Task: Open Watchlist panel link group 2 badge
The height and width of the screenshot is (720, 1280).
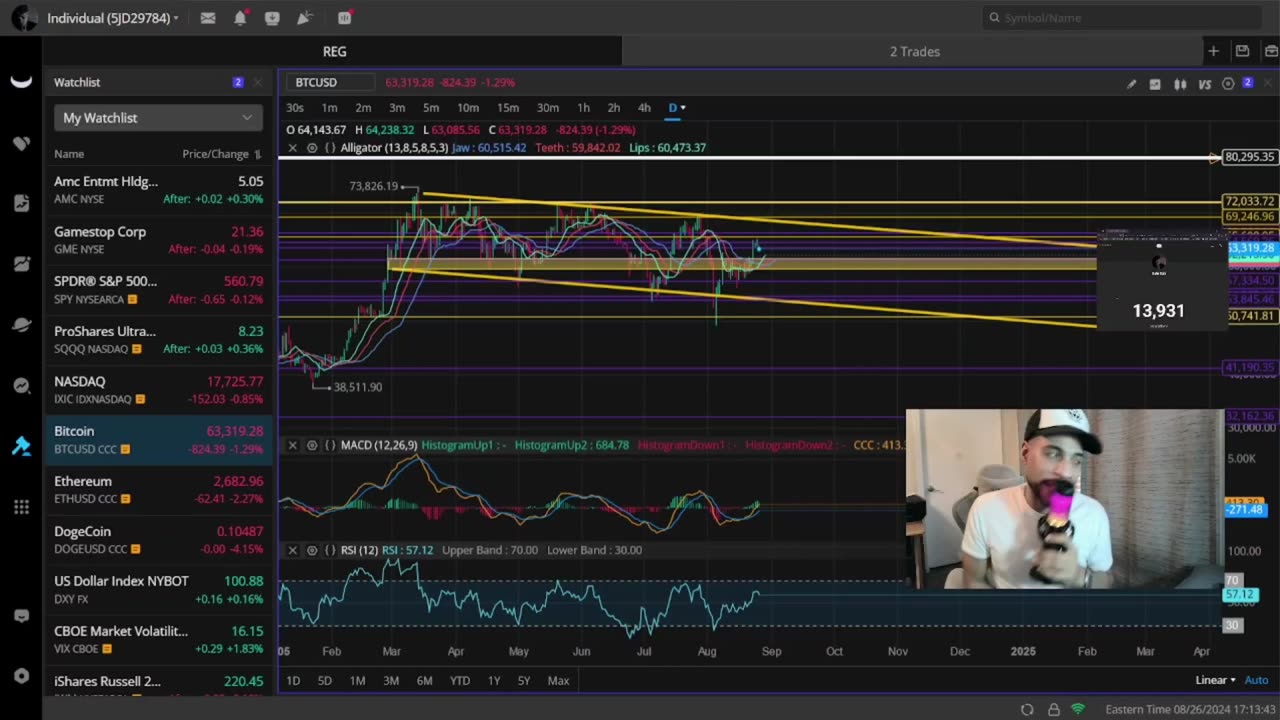Action: click(238, 82)
